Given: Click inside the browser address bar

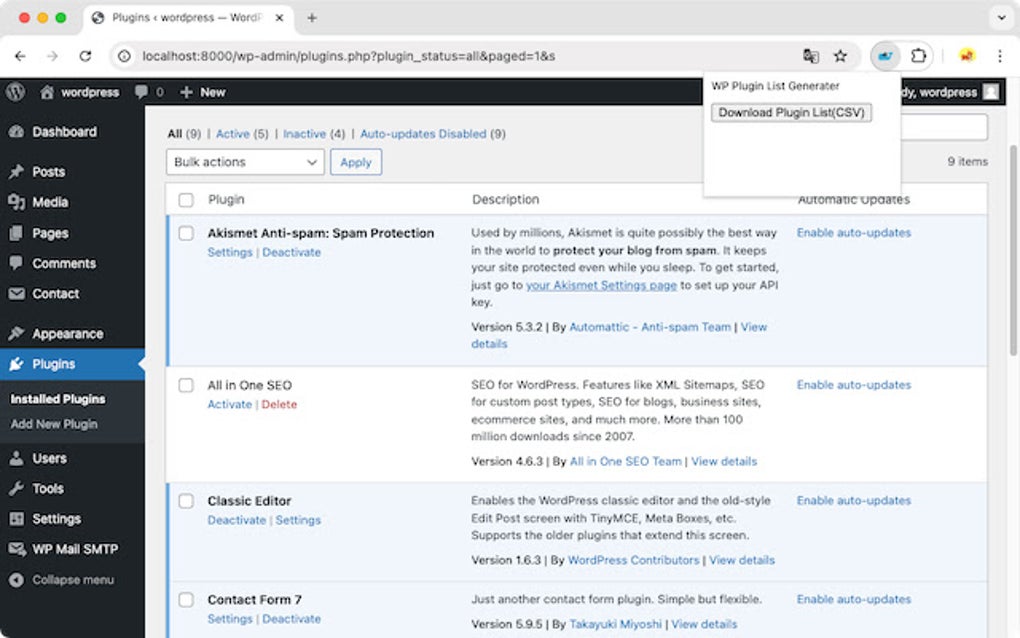Looking at the screenshot, I should click(400, 56).
